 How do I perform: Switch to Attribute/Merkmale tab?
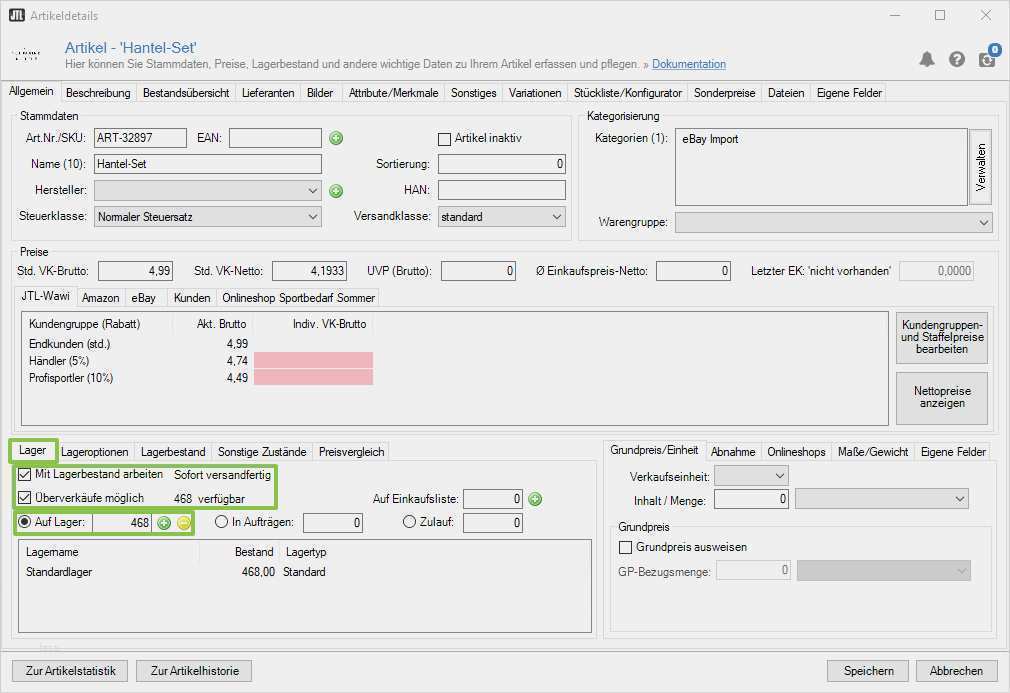394,93
